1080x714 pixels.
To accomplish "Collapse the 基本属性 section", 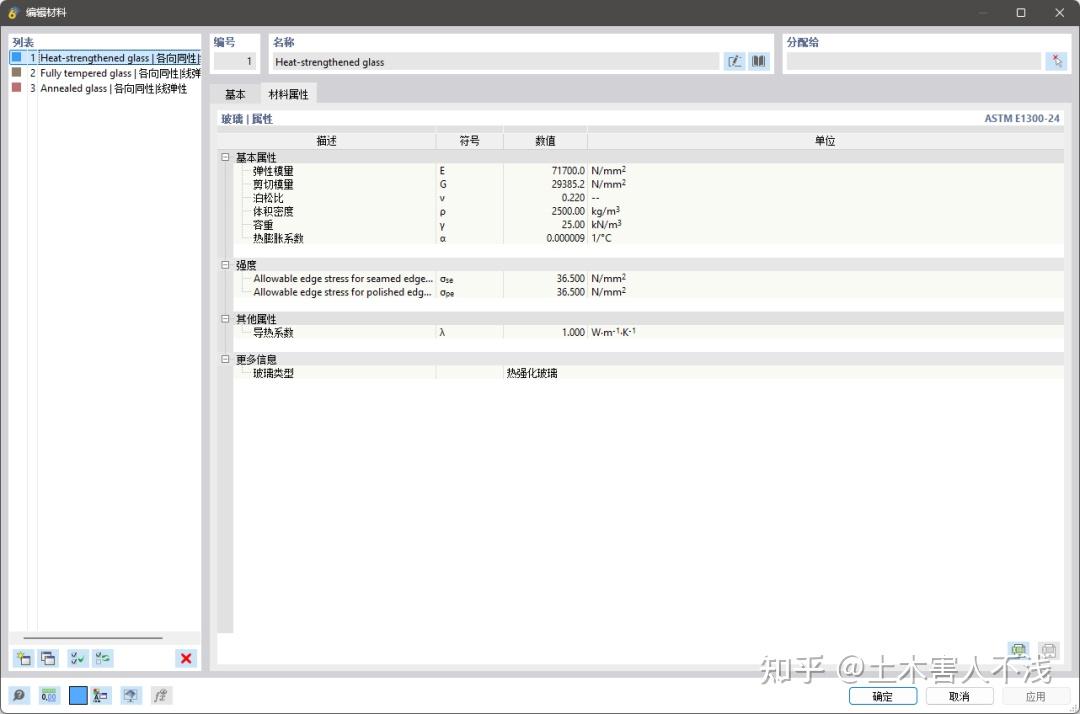I will pyautogui.click(x=224, y=157).
